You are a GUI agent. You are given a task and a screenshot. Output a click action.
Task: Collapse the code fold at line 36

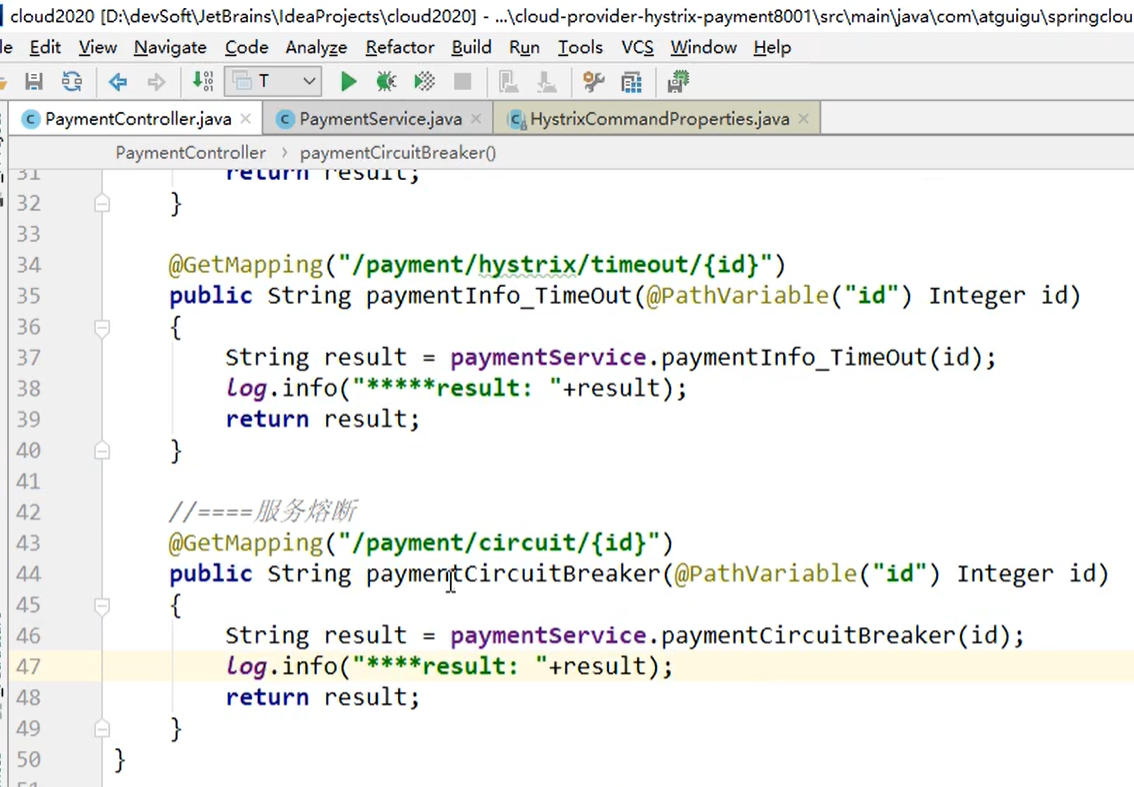(102, 328)
